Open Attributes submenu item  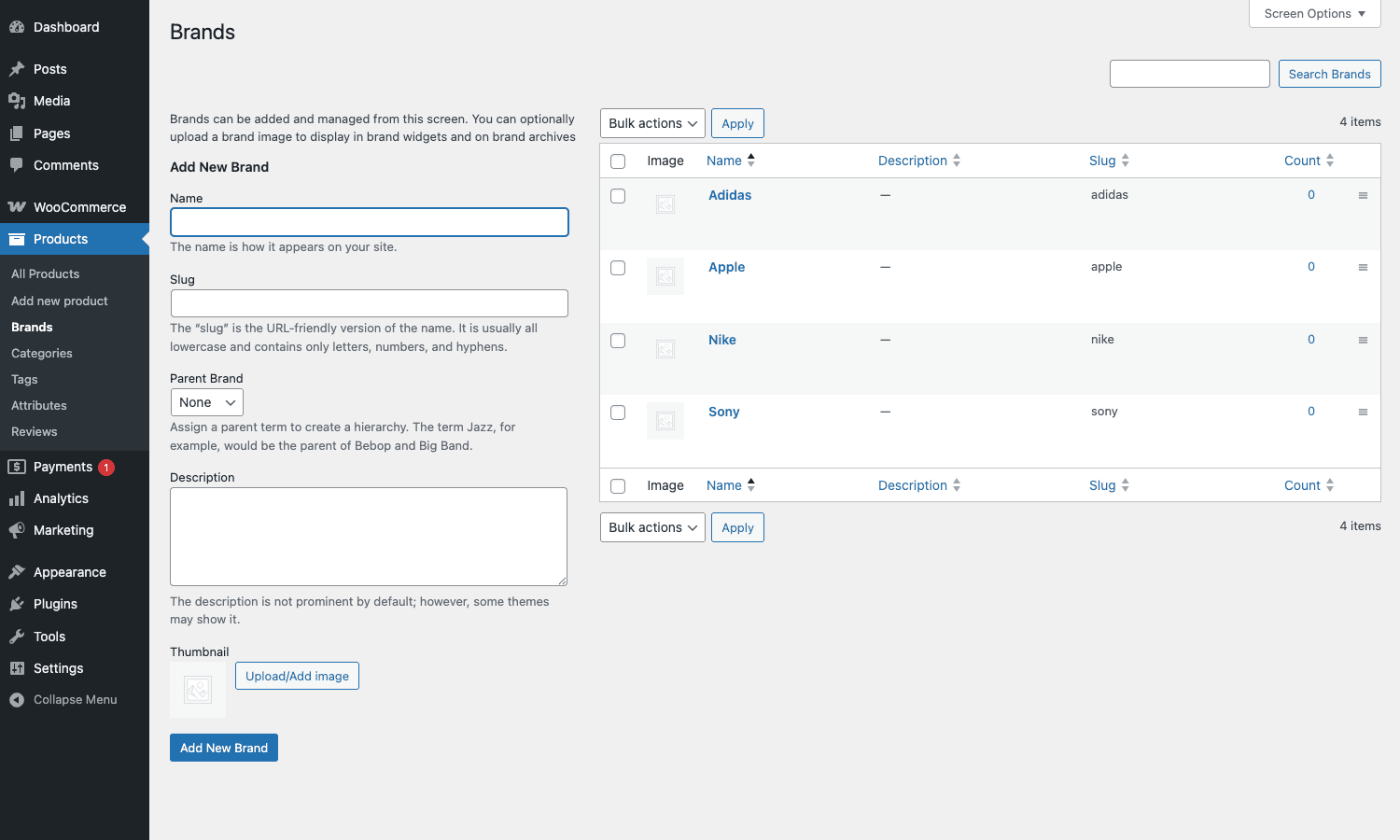[x=39, y=405]
